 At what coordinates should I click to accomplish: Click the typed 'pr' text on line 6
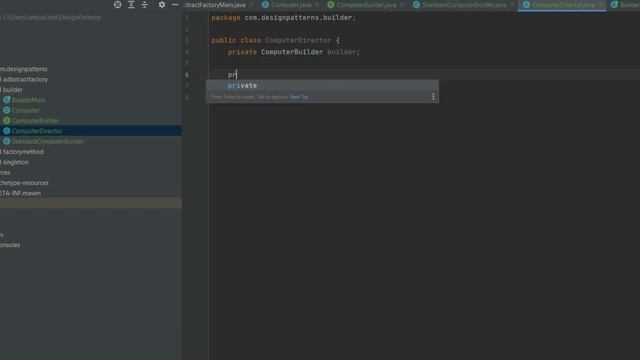point(232,75)
